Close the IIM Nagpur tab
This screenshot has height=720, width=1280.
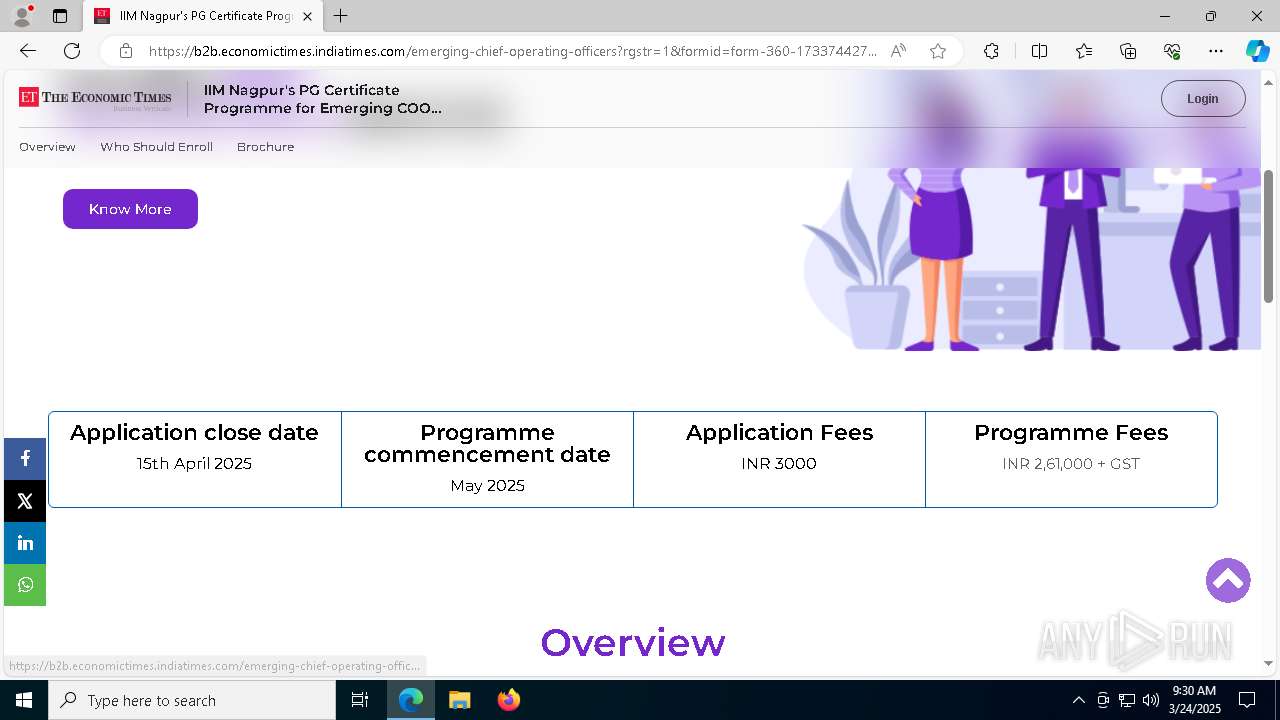click(307, 16)
